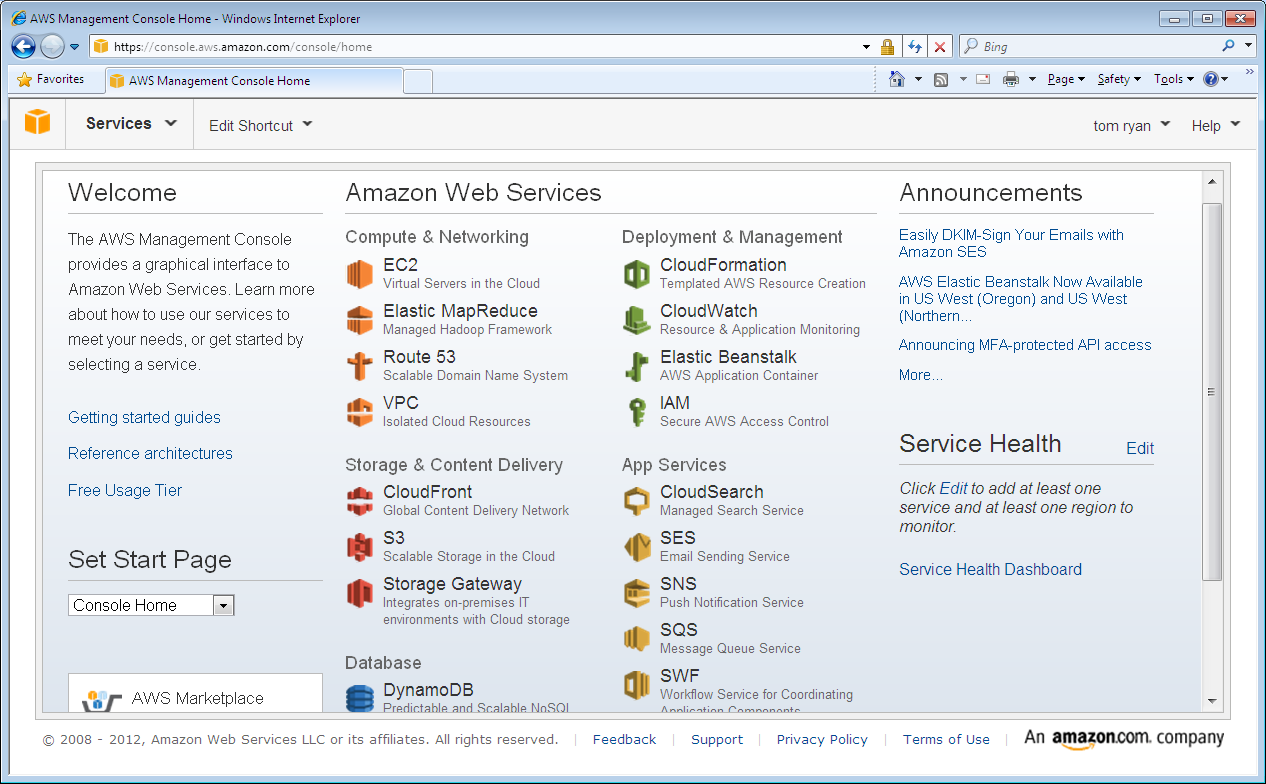The height and width of the screenshot is (784, 1266).
Task: Open Reference architectures link
Action: click(150, 453)
